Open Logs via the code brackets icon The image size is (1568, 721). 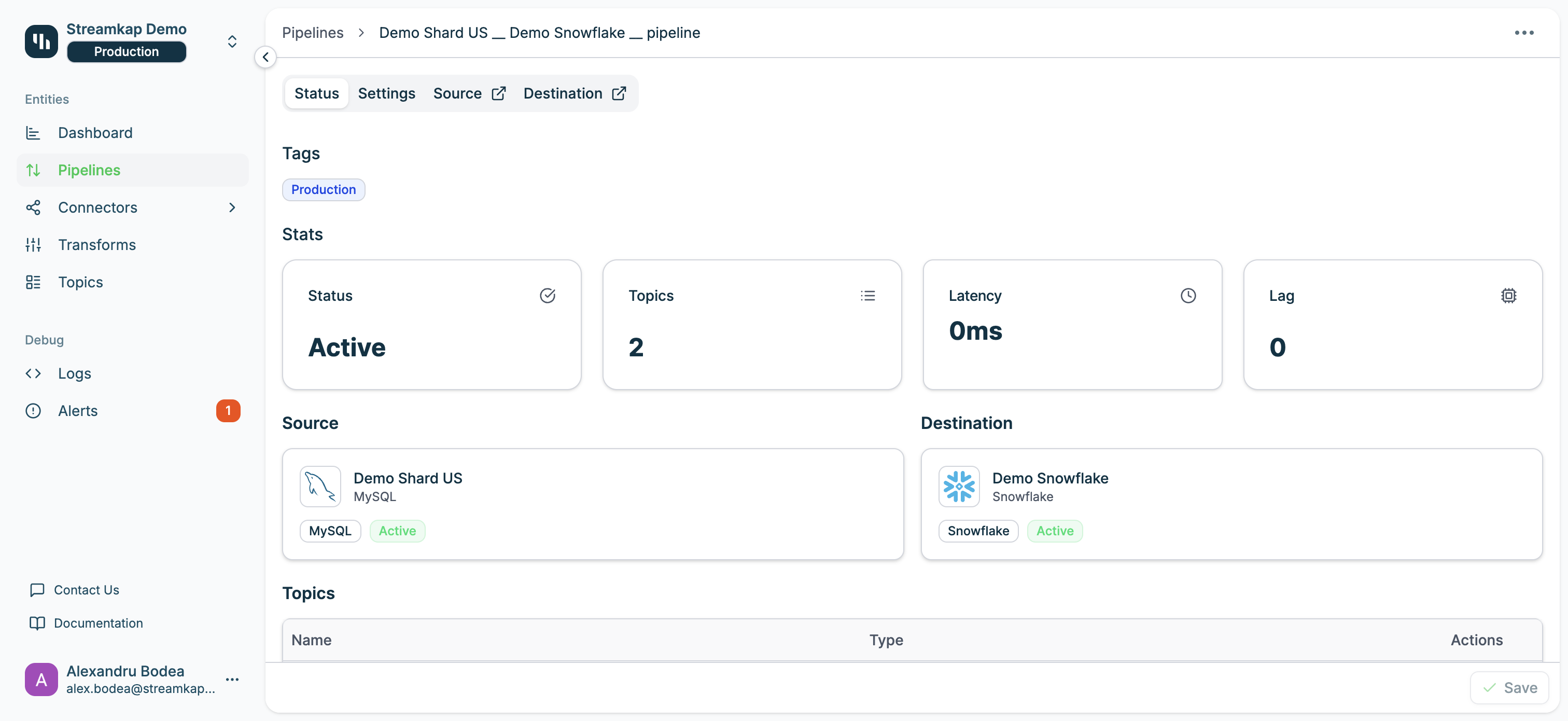pos(33,373)
